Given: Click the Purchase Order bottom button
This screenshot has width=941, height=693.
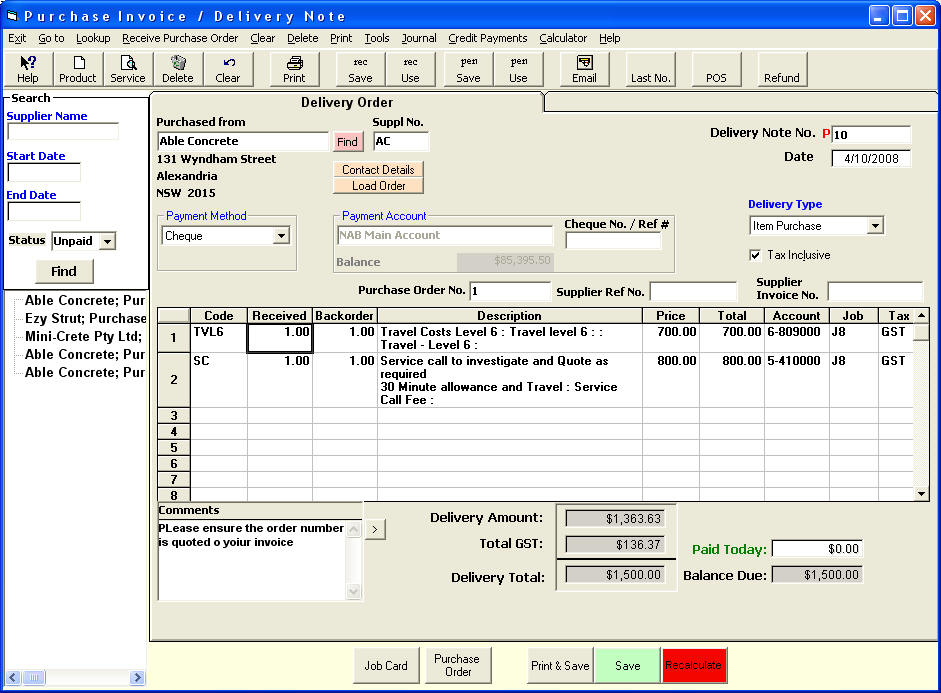Looking at the screenshot, I should coord(457,665).
